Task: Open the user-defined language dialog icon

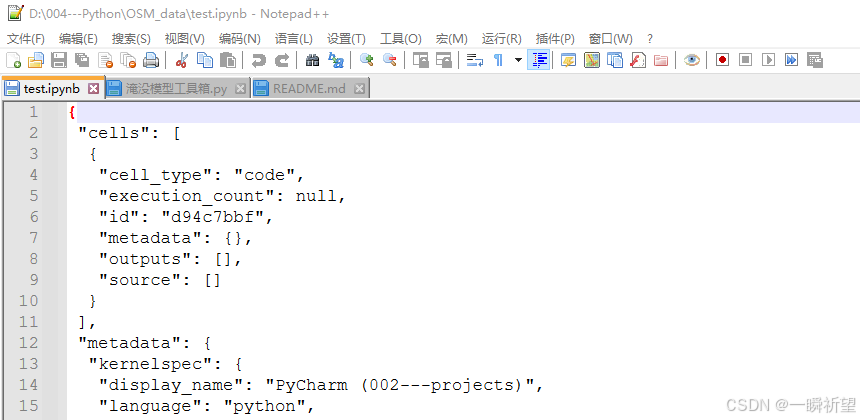Action: click(568, 60)
